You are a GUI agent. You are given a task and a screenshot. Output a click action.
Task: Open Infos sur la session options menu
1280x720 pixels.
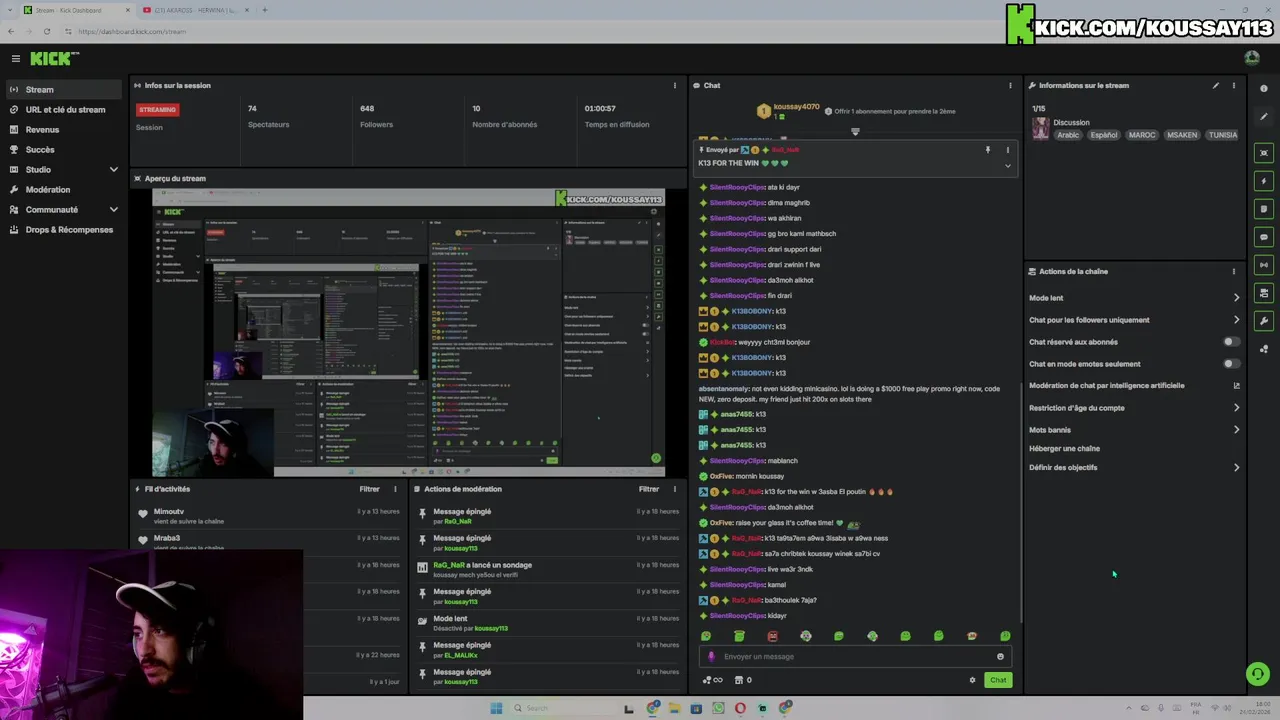[674, 85]
